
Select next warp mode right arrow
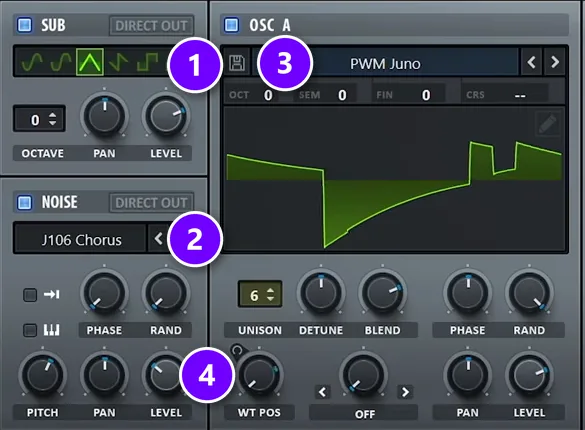click(x=405, y=392)
